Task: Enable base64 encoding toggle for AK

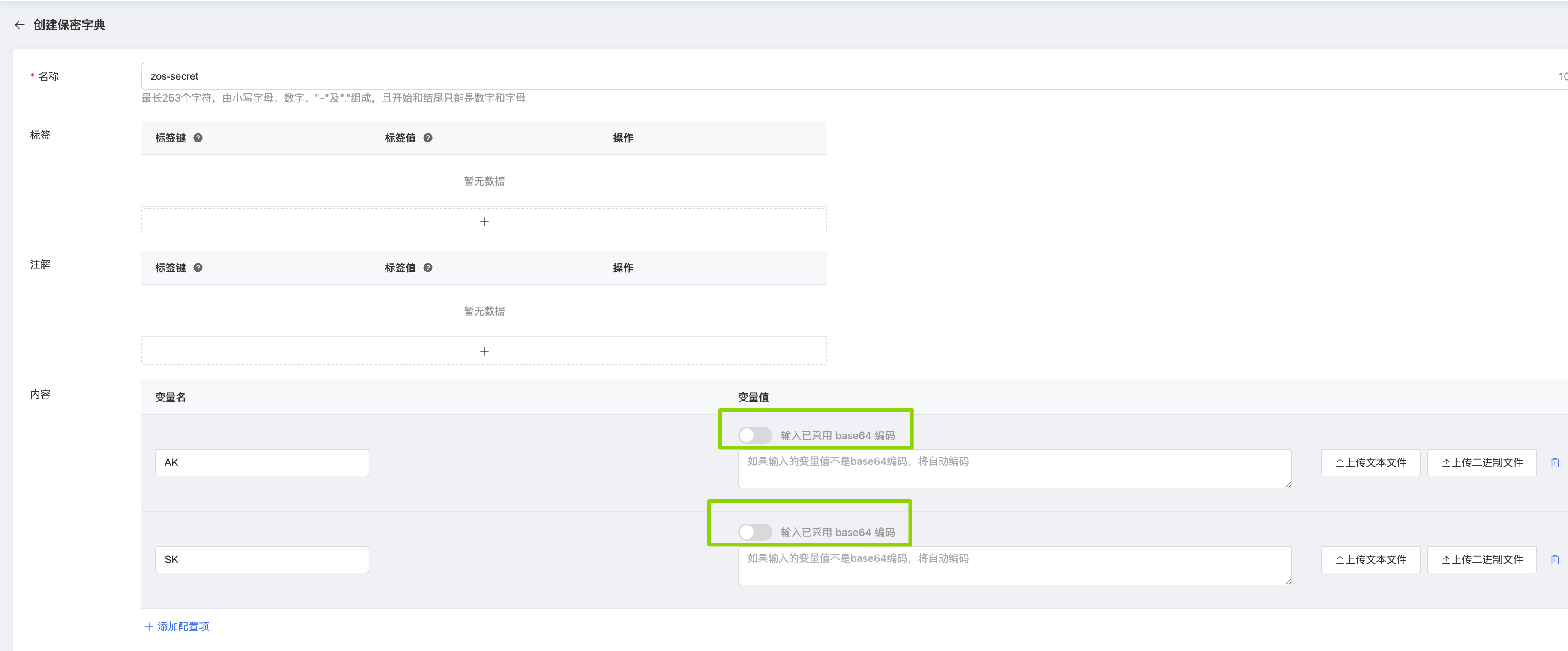Action: click(755, 435)
